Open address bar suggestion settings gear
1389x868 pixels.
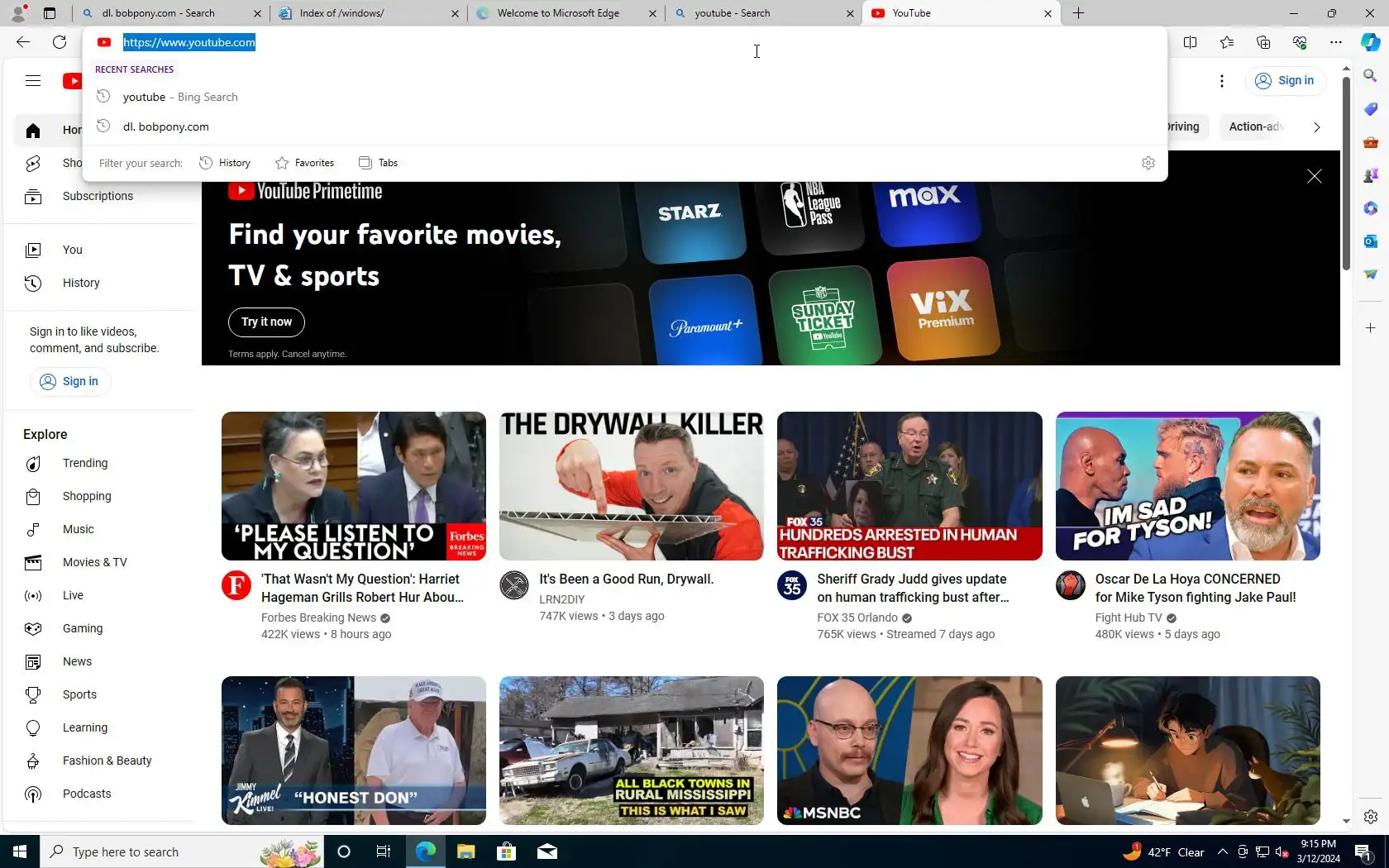click(1148, 163)
